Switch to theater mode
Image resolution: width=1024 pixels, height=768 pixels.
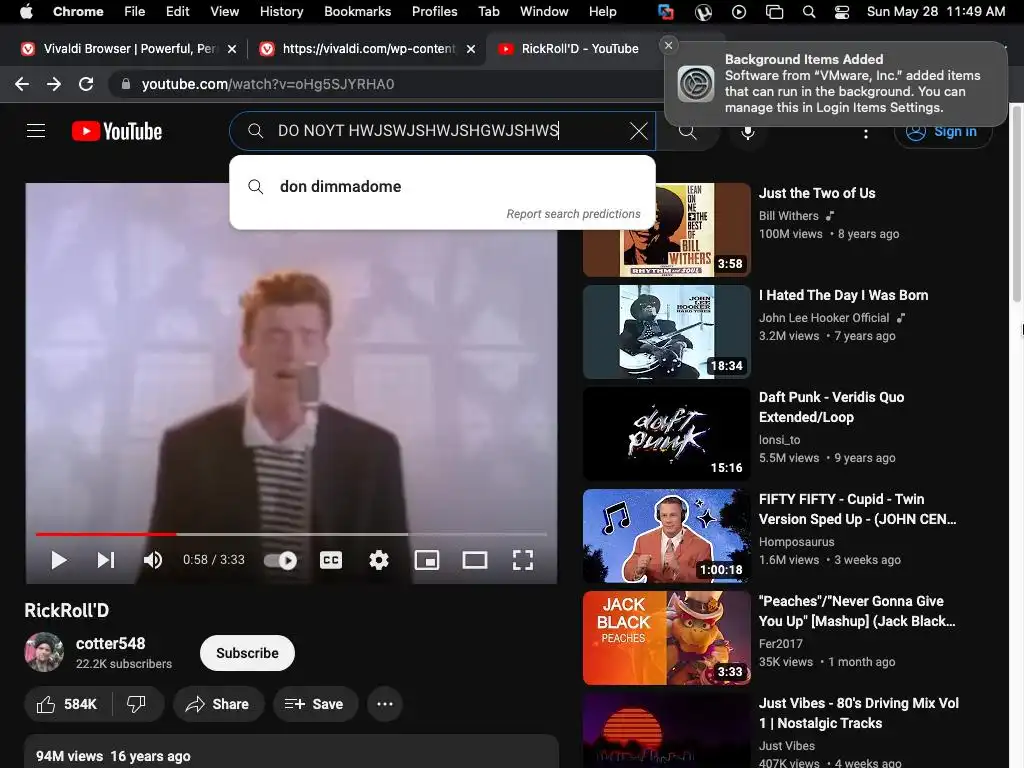pyautogui.click(x=475, y=560)
